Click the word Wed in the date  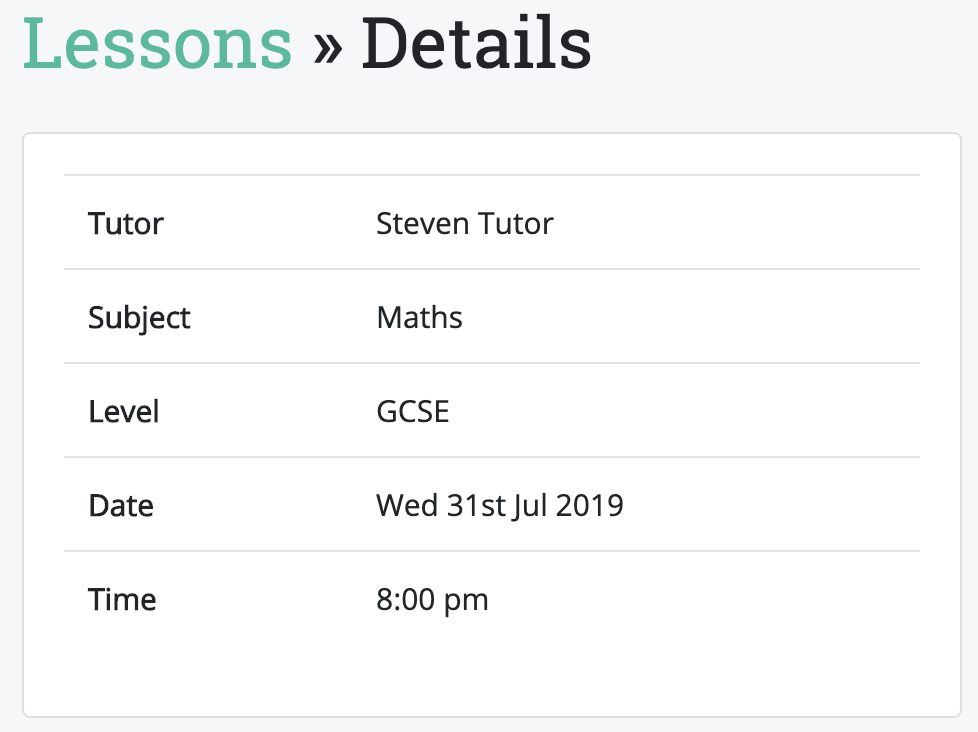(x=407, y=505)
